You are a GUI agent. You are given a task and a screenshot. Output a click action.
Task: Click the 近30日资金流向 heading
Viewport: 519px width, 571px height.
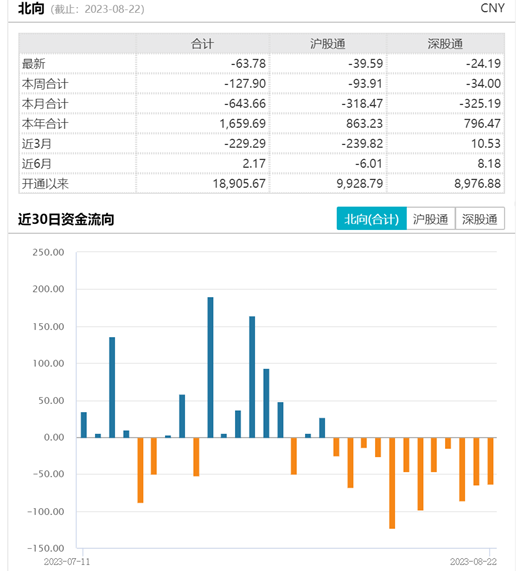click(66, 220)
